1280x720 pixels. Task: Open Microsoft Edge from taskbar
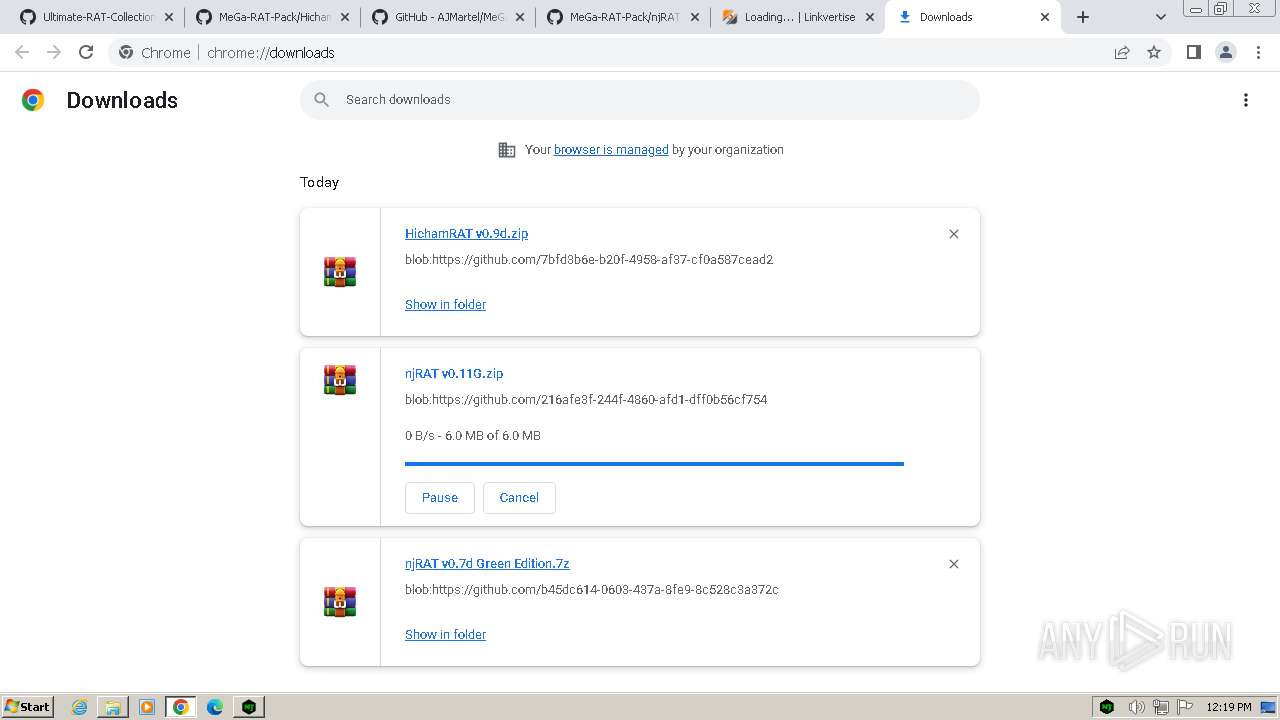point(215,707)
